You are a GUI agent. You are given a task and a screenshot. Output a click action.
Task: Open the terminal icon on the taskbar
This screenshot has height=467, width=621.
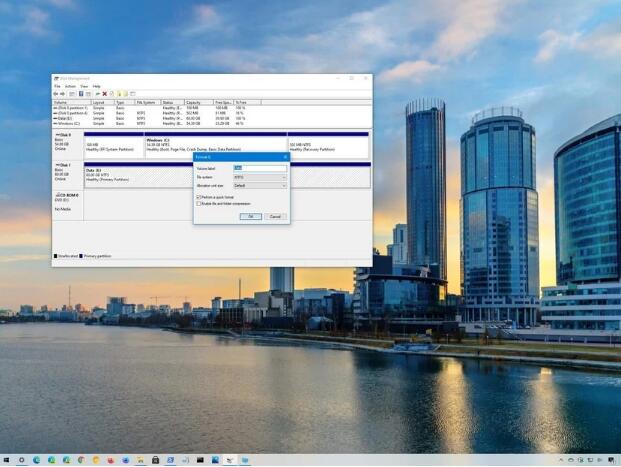[200, 460]
